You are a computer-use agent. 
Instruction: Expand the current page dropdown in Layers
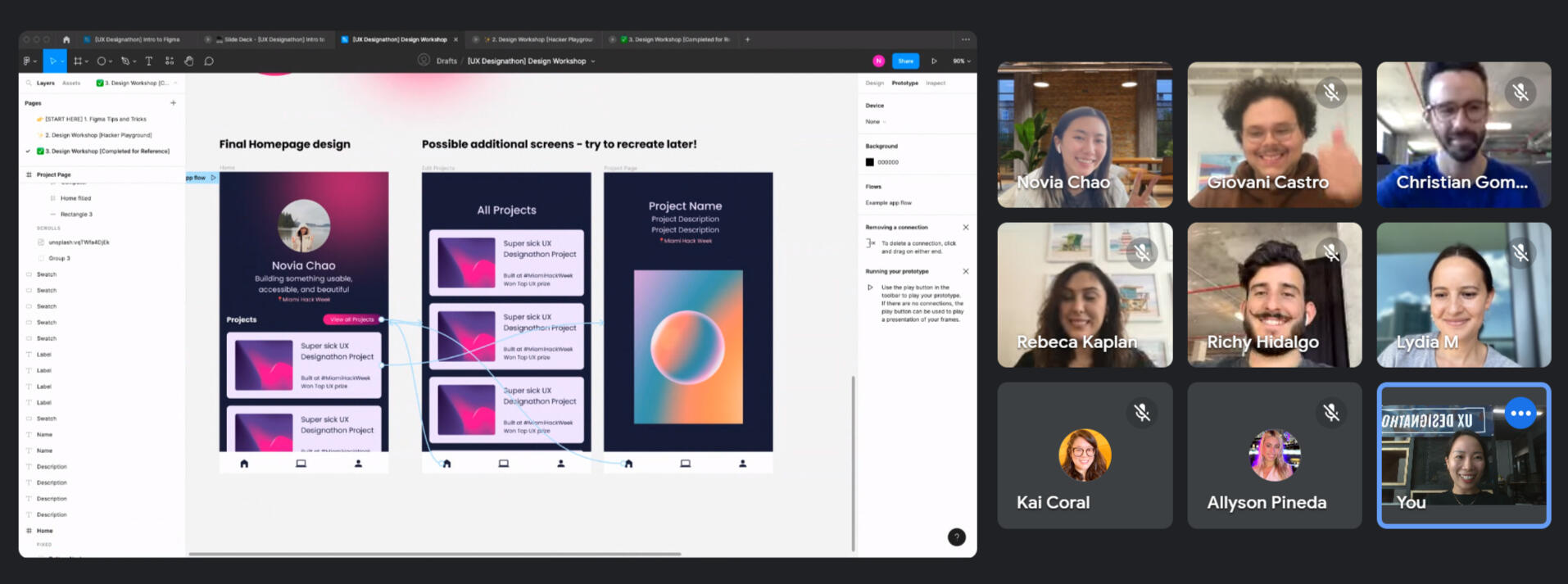(136, 83)
